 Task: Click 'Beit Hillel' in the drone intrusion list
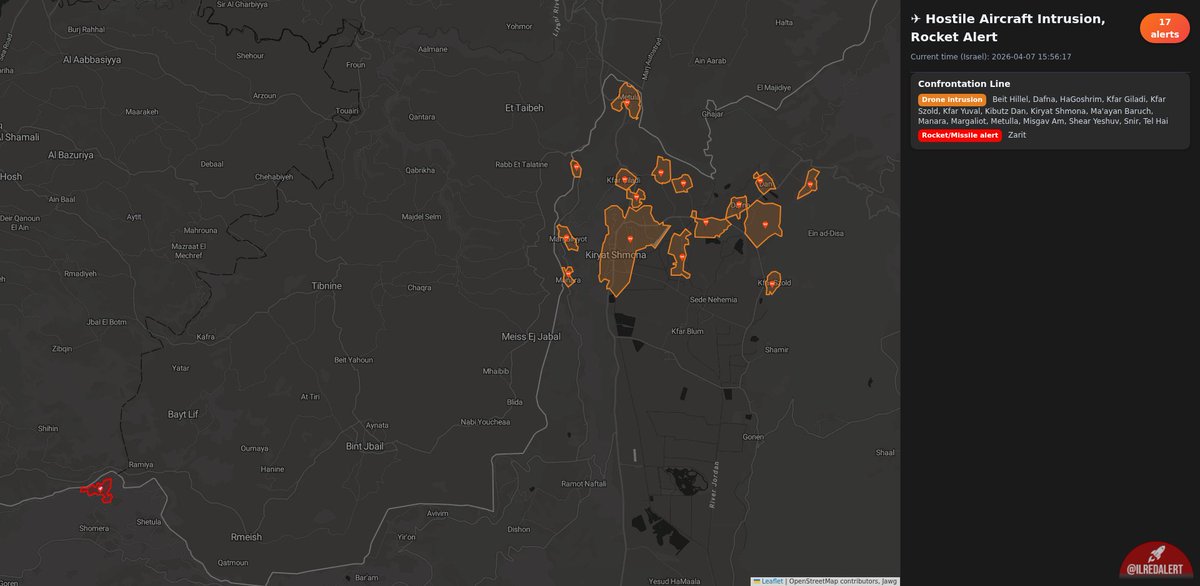[1010, 100]
